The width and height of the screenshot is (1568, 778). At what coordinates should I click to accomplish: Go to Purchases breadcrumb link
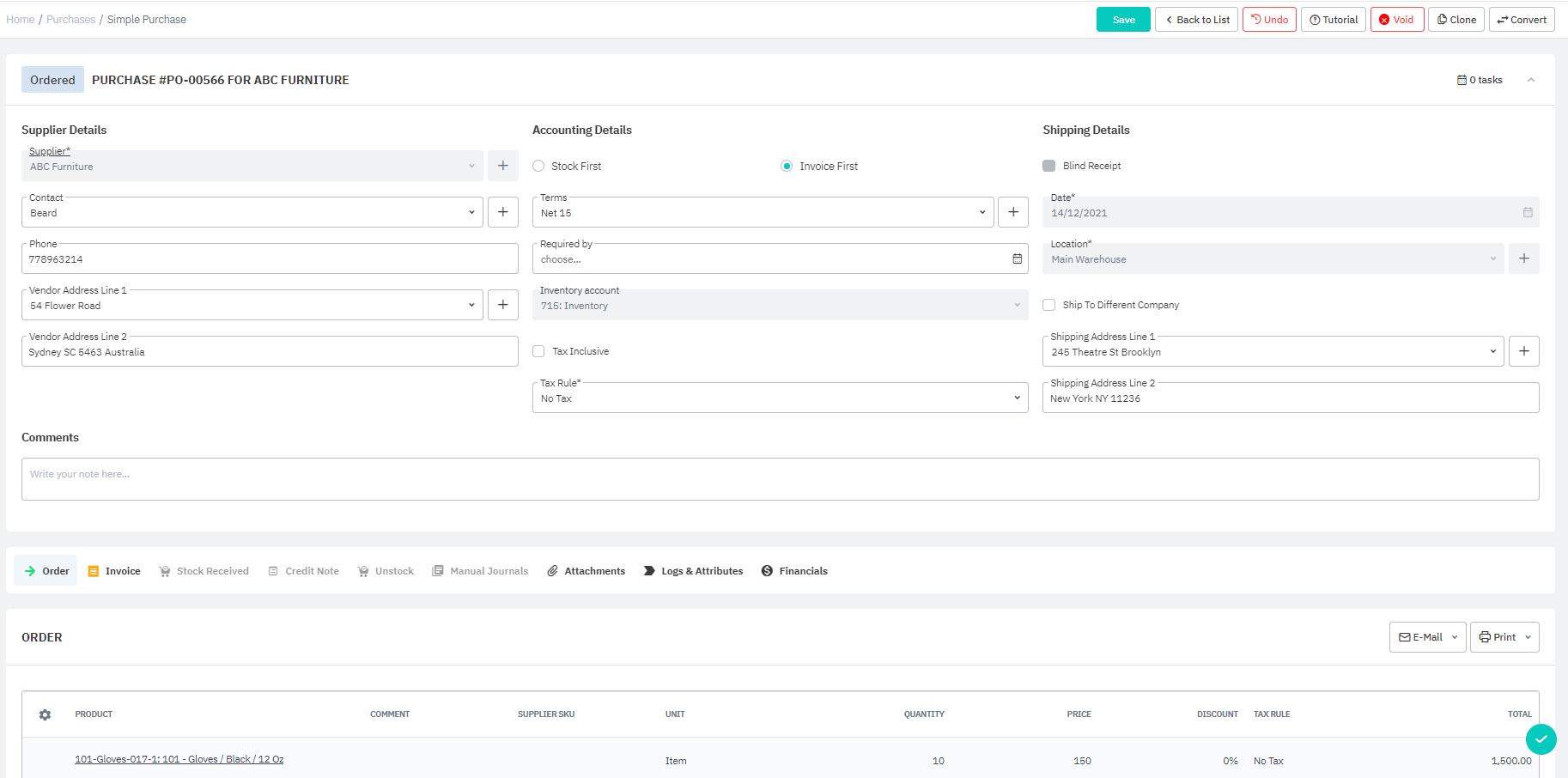(x=70, y=20)
